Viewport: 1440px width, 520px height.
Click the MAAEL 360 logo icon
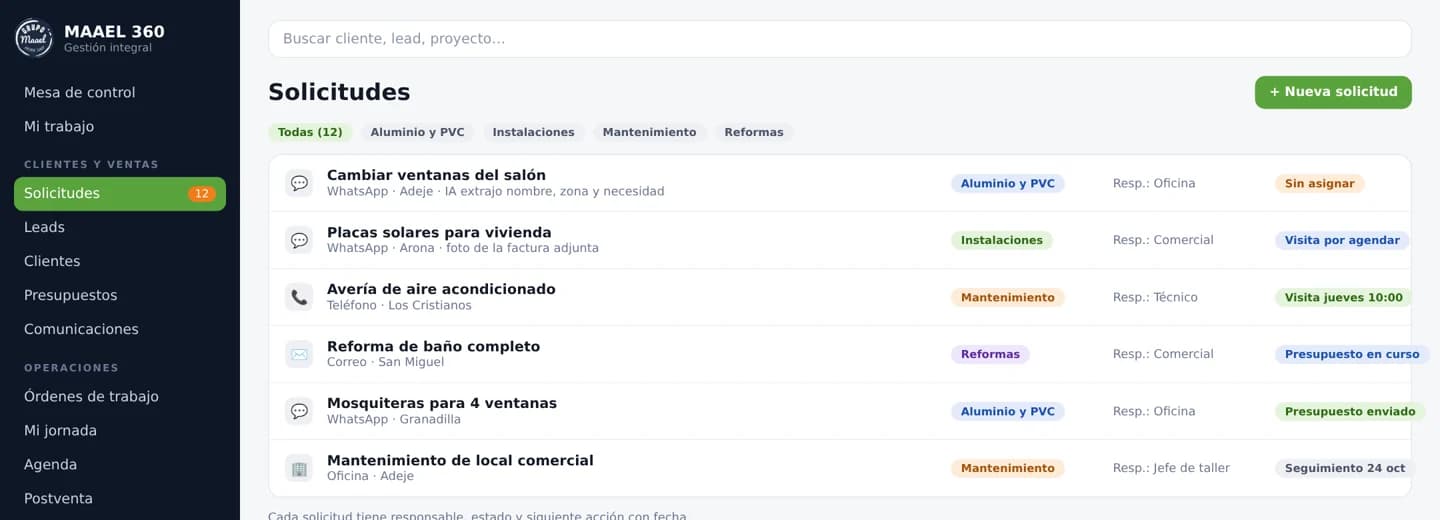34,38
